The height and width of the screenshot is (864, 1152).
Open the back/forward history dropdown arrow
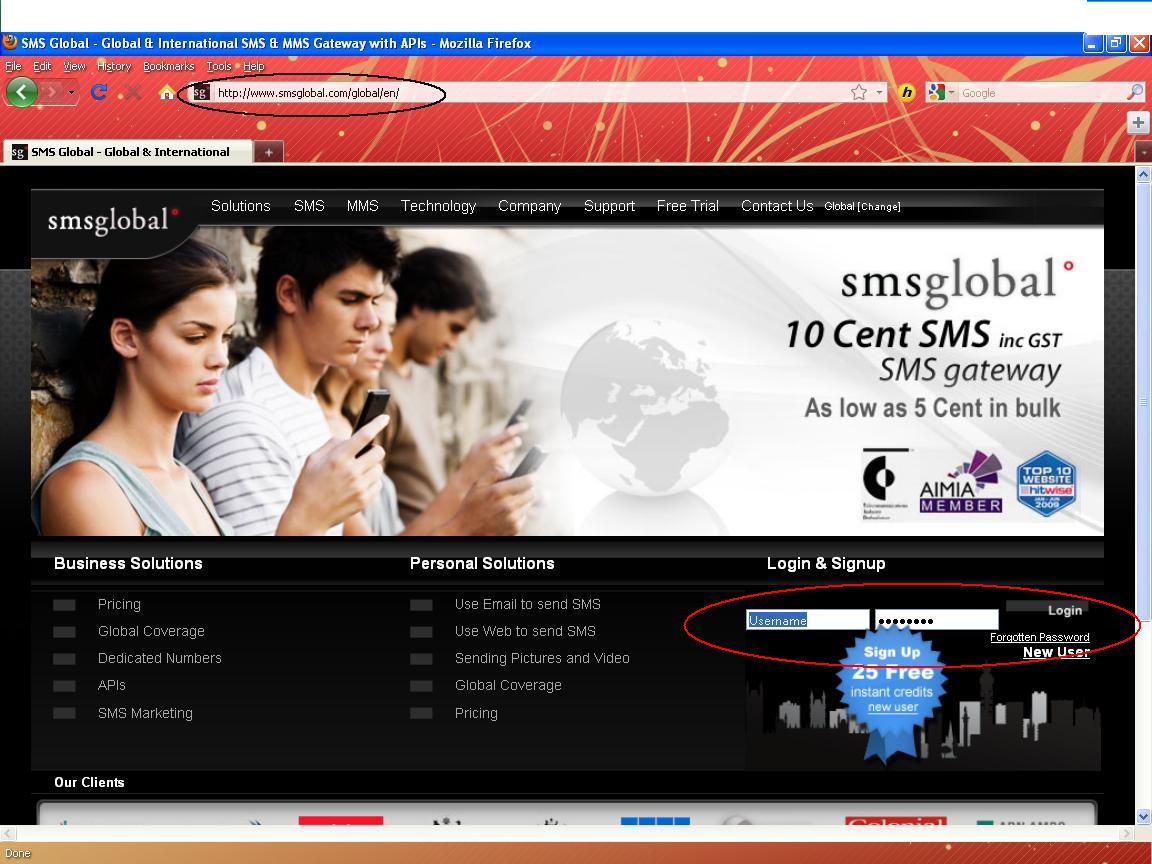pos(71,93)
